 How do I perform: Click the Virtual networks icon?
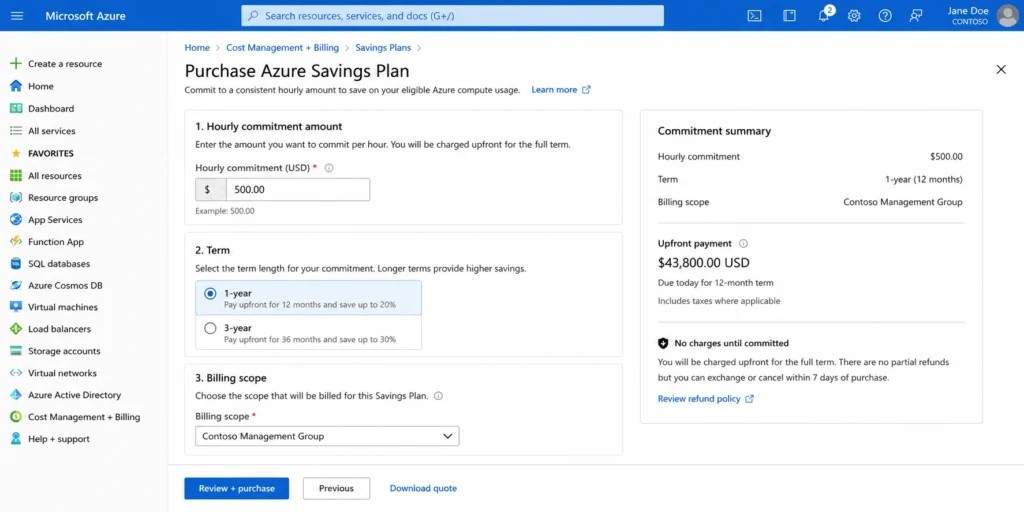coord(16,373)
